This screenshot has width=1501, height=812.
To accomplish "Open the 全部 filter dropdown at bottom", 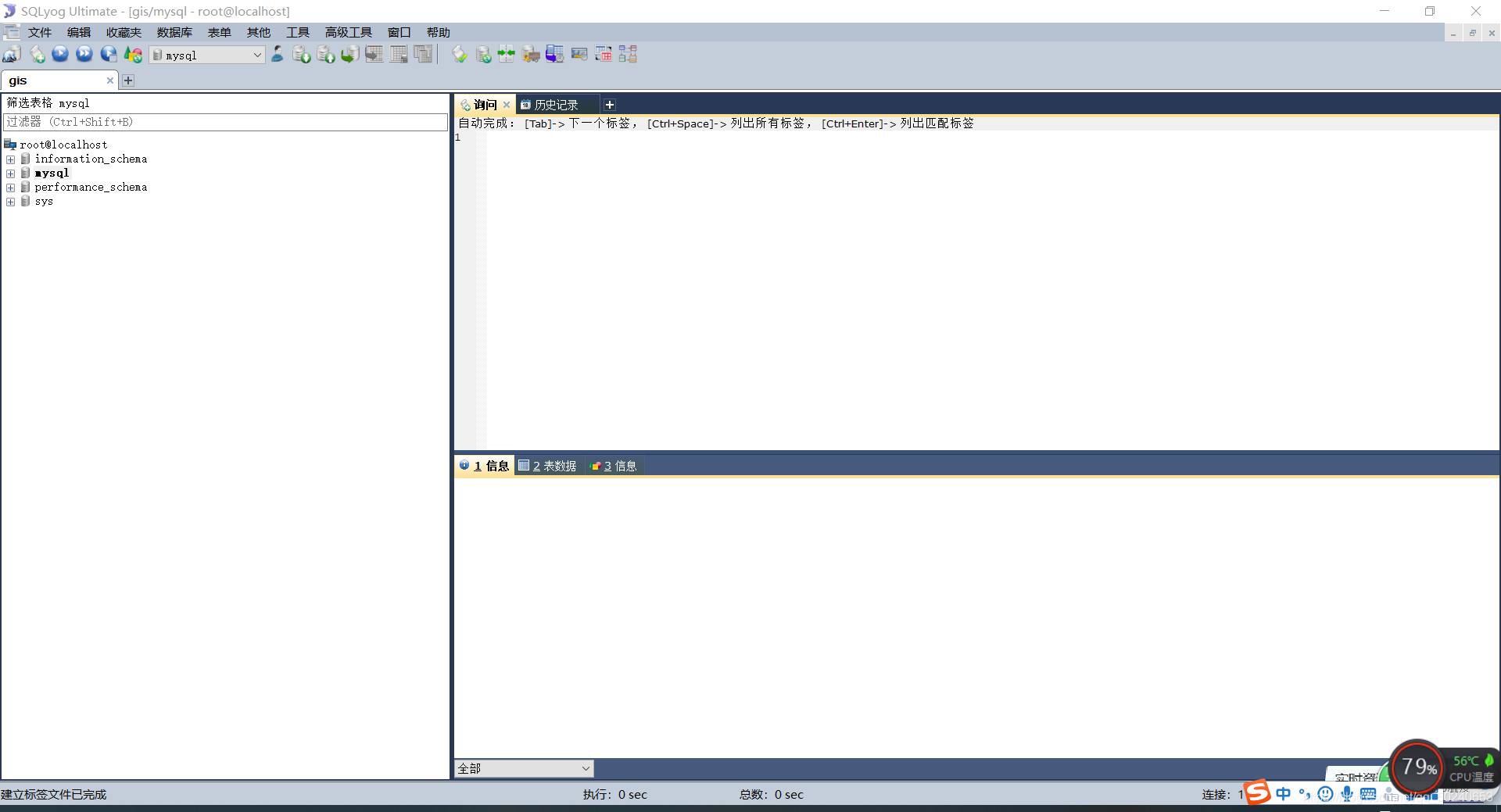I will (524, 768).
